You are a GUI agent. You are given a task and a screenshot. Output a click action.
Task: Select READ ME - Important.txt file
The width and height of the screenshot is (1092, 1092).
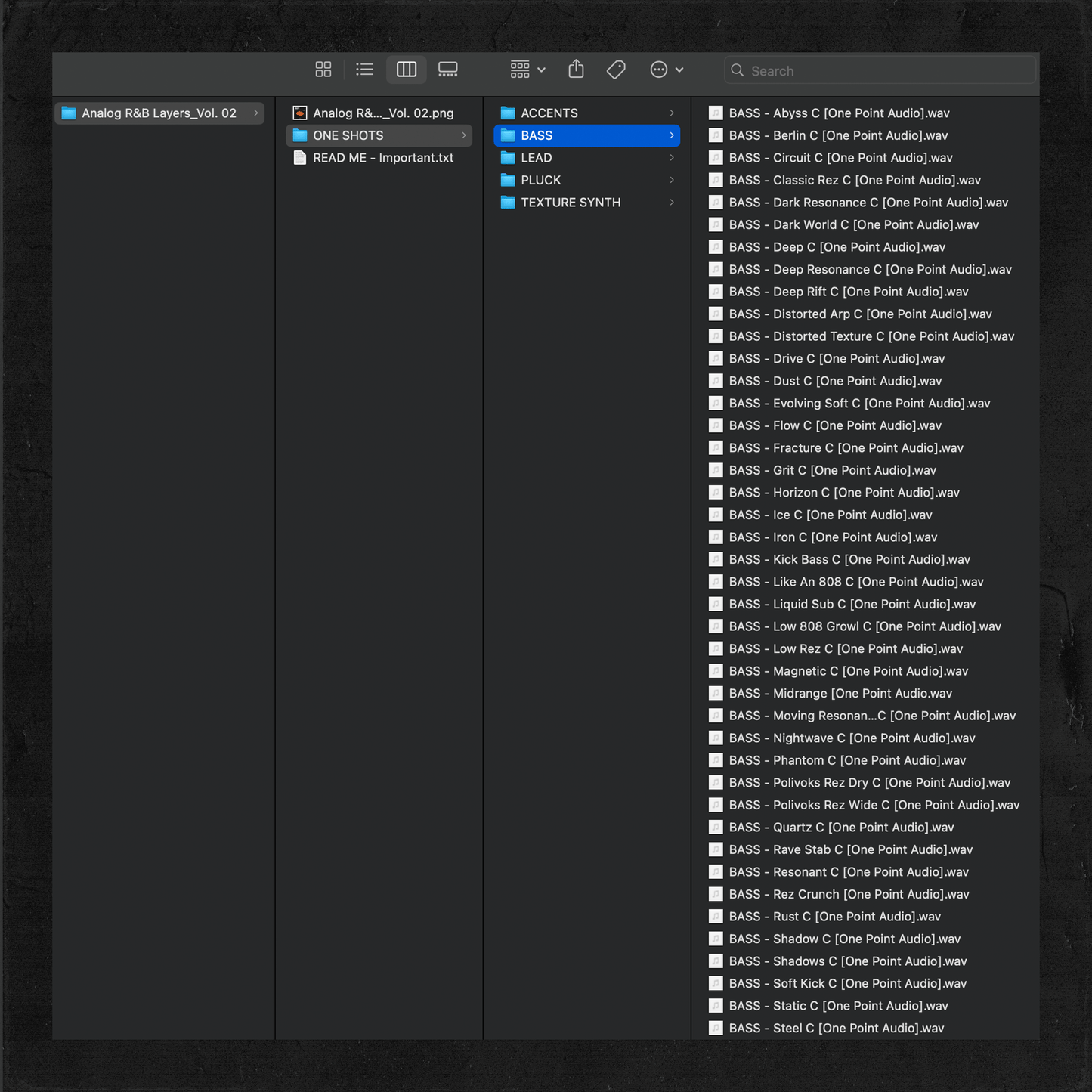(x=383, y=158)
